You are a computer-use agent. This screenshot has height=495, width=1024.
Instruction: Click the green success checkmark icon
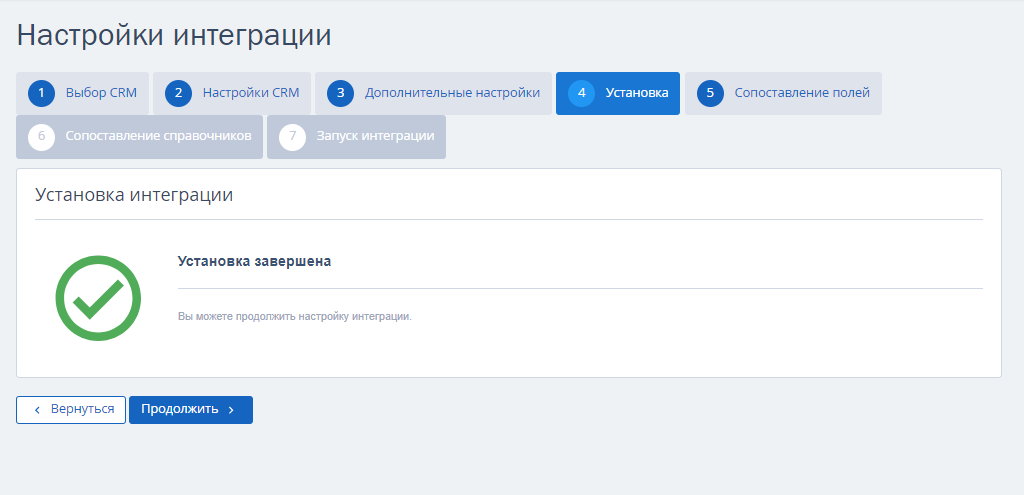click(98, 298)
